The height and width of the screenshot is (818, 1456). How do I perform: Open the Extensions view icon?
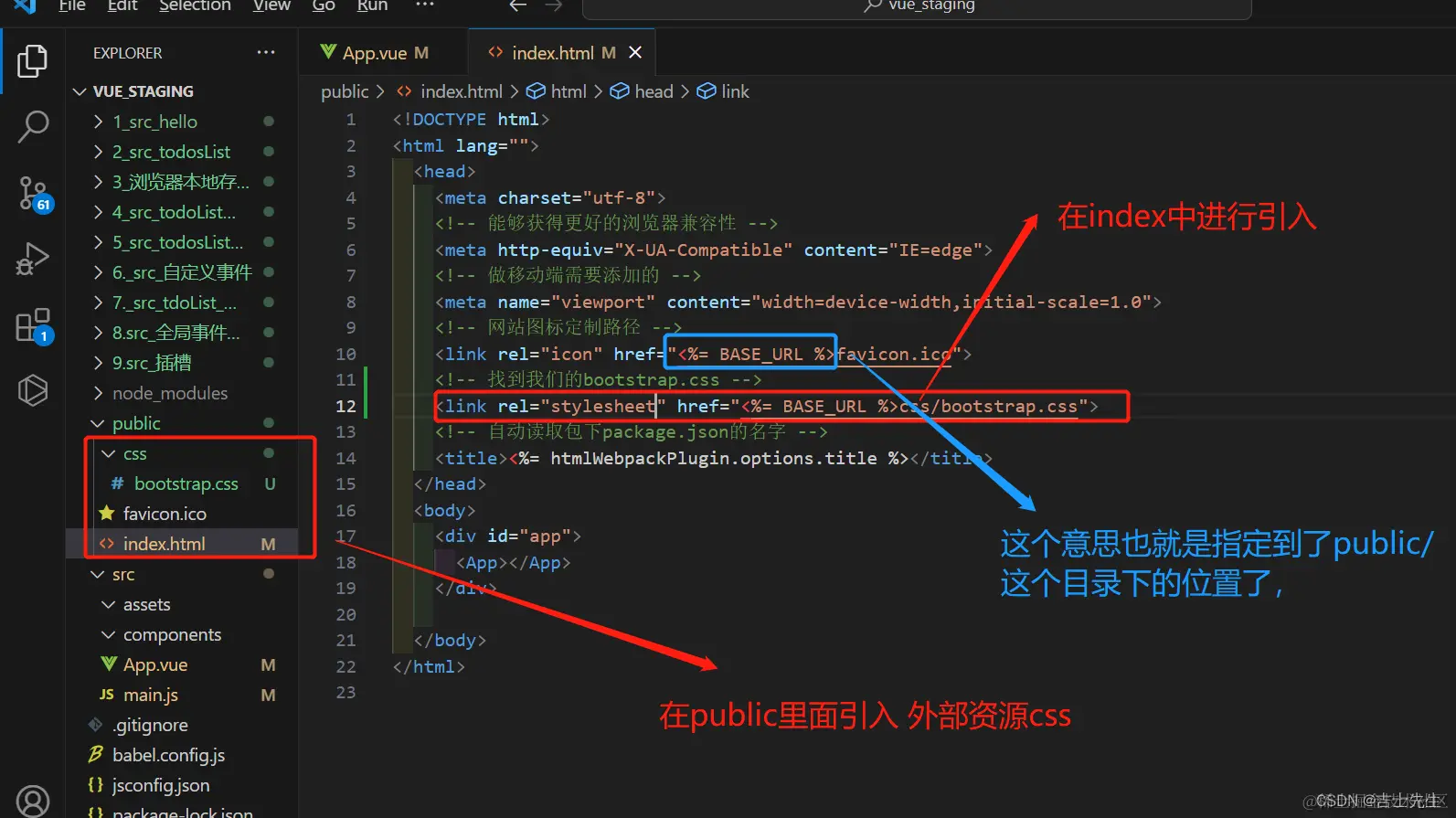(x=34, y=325)
